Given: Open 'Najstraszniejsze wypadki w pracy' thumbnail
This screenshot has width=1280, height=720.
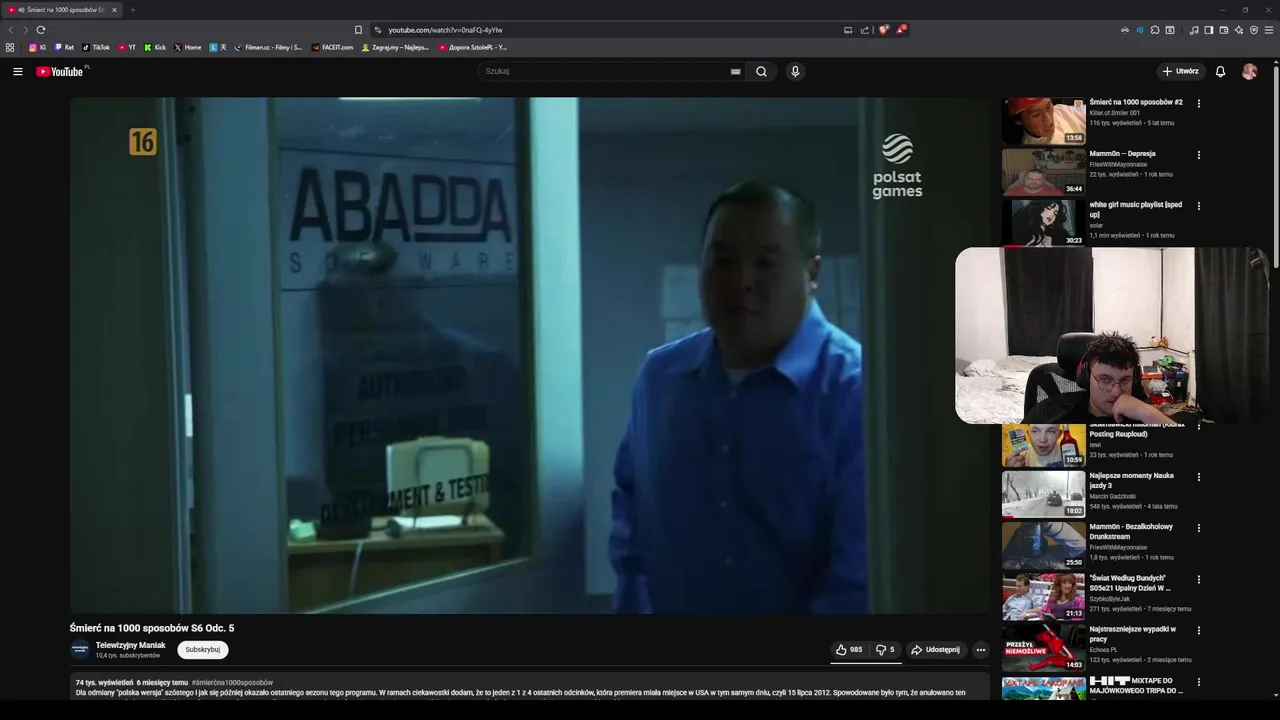Looking at the screenshot, I should point(1043,647).
